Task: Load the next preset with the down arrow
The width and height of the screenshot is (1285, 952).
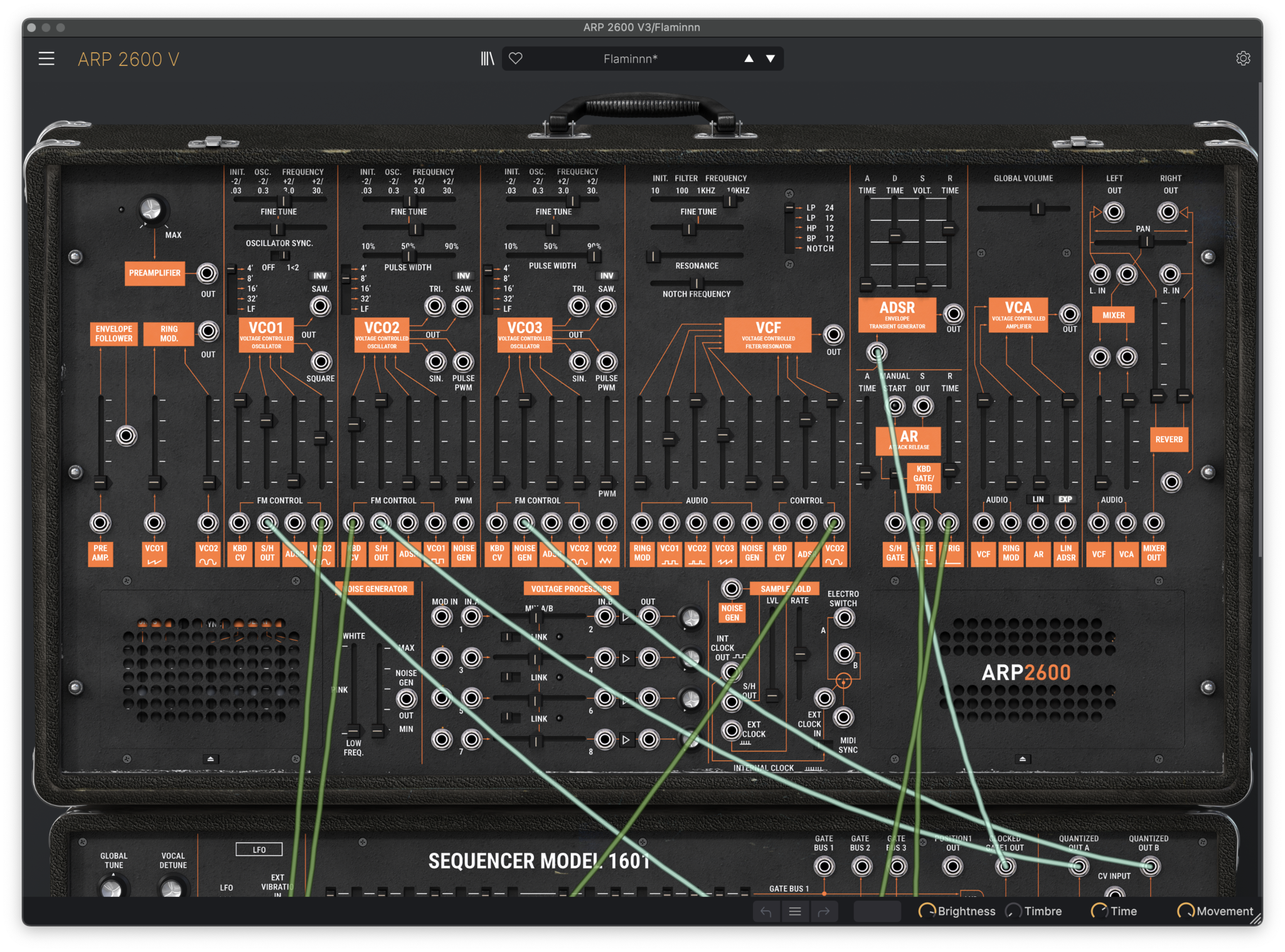Action: tap(770, 59)
